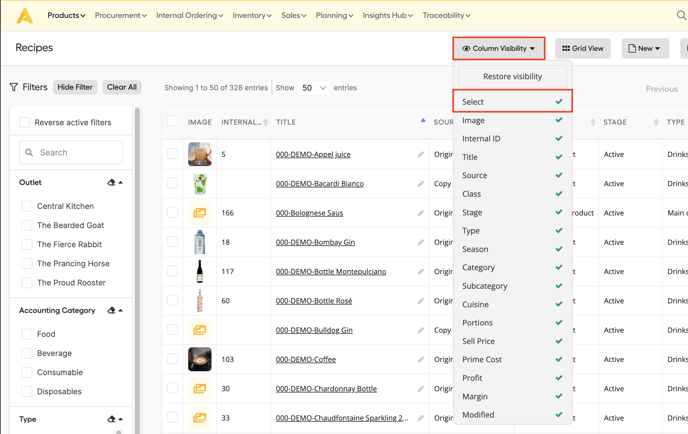Click pencil edit icon for 000-DEMO-Bulldog Gin

point(421,330)
